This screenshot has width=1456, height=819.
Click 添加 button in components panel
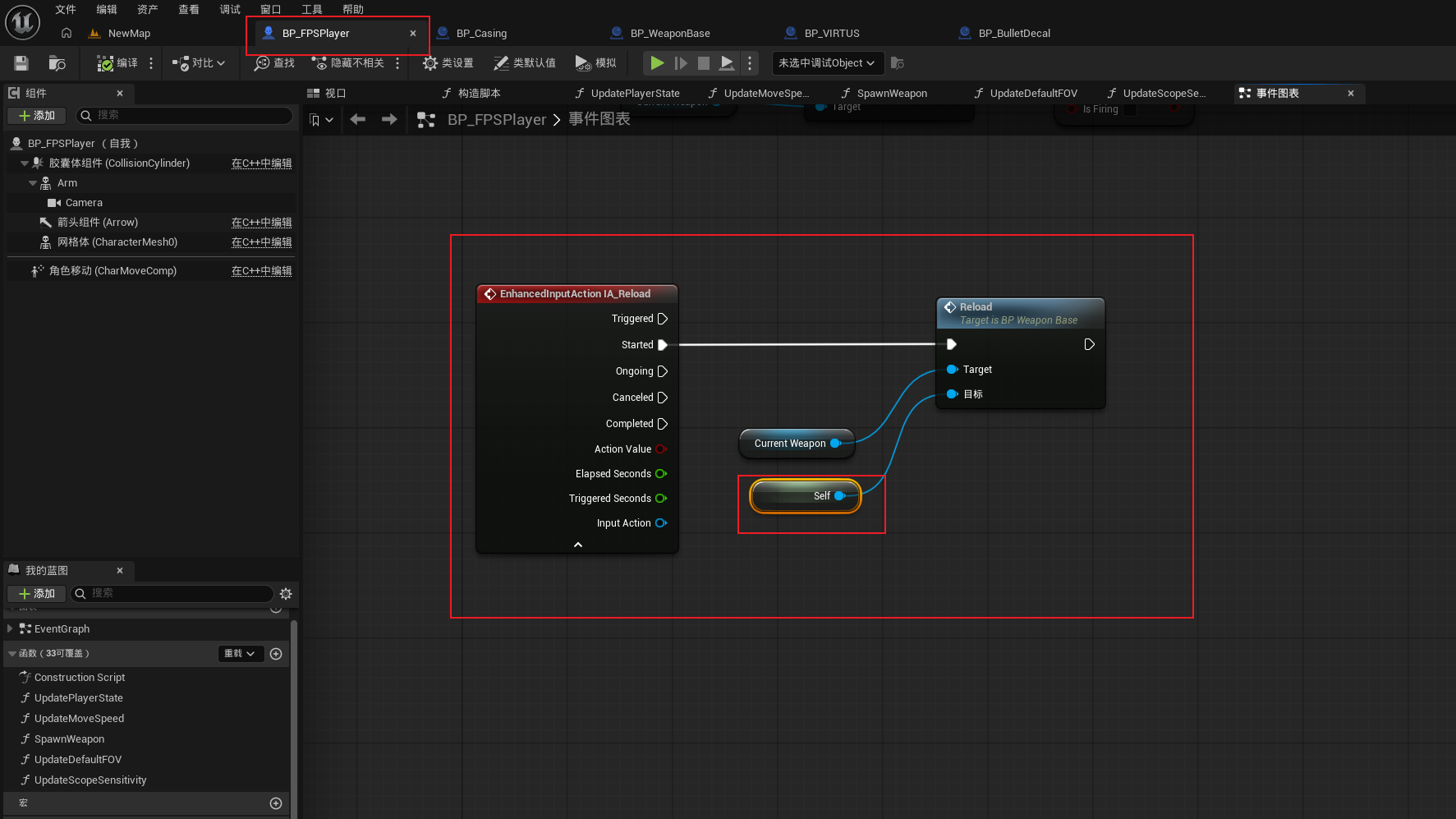pos(37,116)
